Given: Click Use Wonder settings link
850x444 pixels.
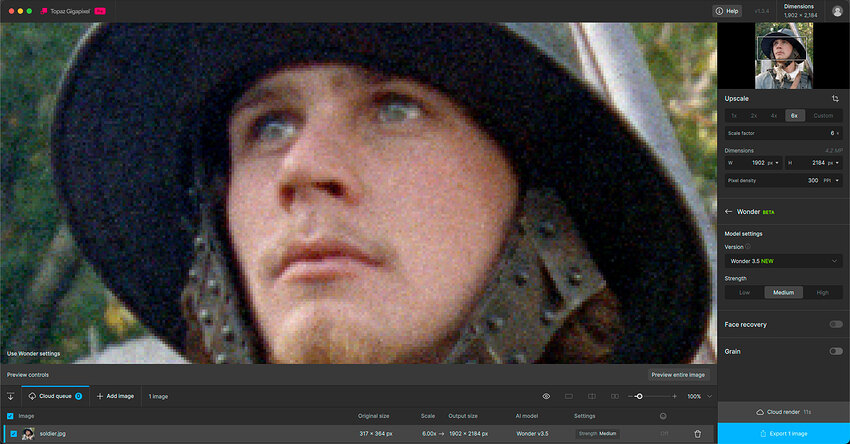Looking at the screenshot, I should pyautogui.click(x=34, y=353).
